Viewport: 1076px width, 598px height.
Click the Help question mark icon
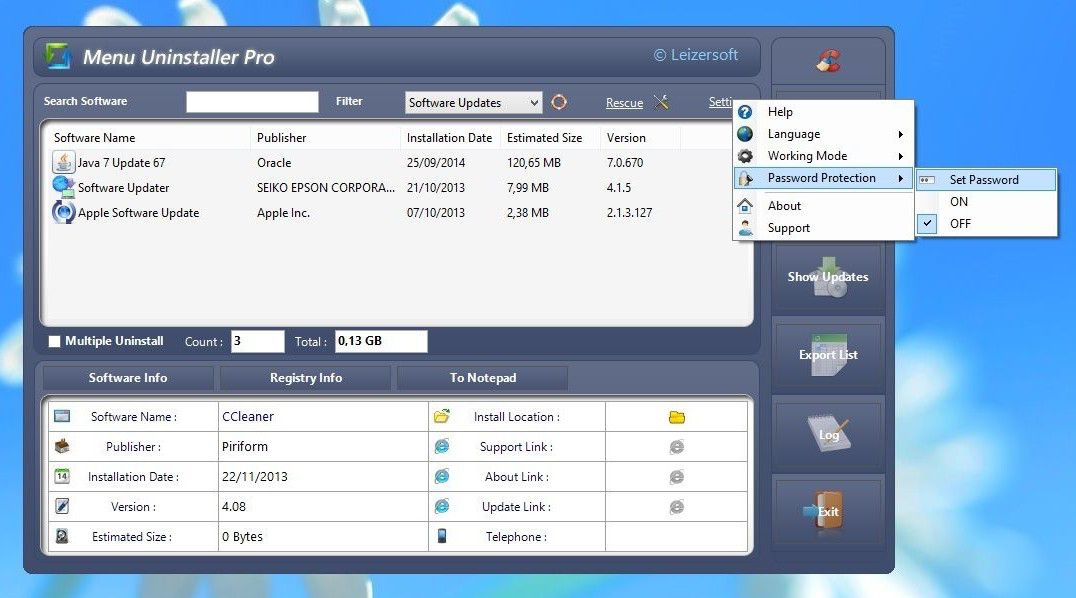pos(745,112)
